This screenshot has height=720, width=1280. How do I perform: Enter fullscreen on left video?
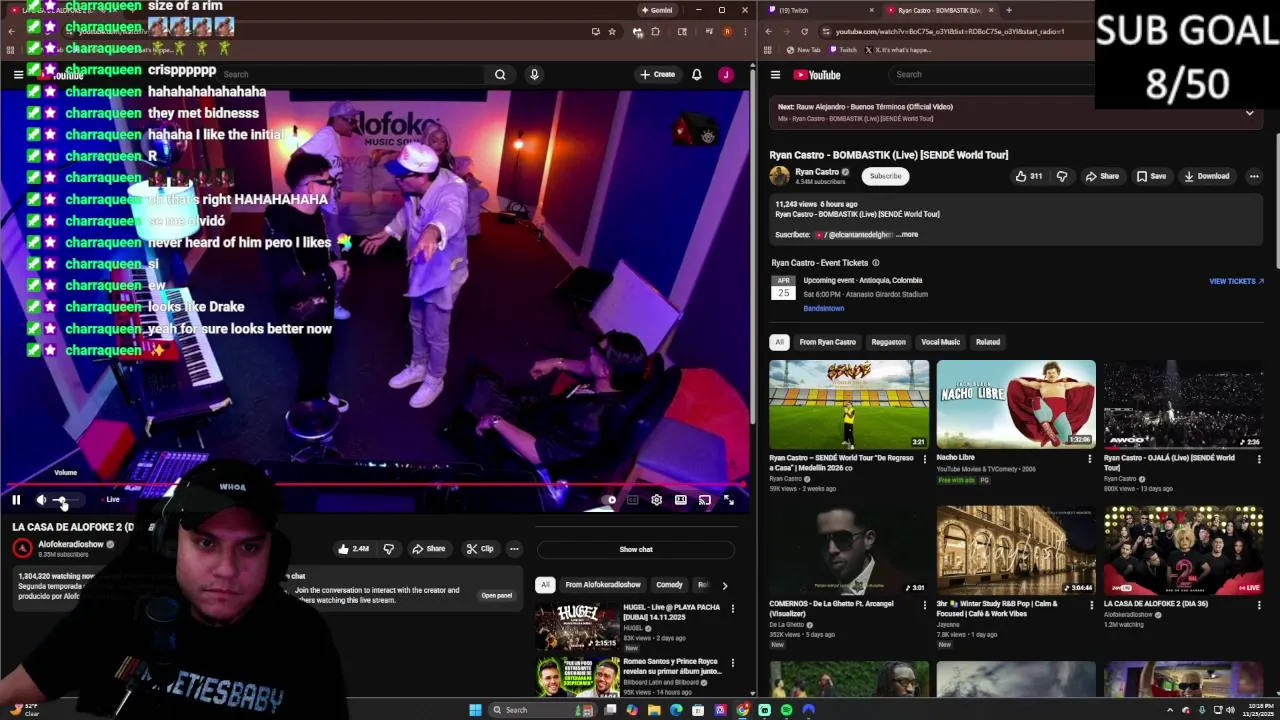[729, 500]
